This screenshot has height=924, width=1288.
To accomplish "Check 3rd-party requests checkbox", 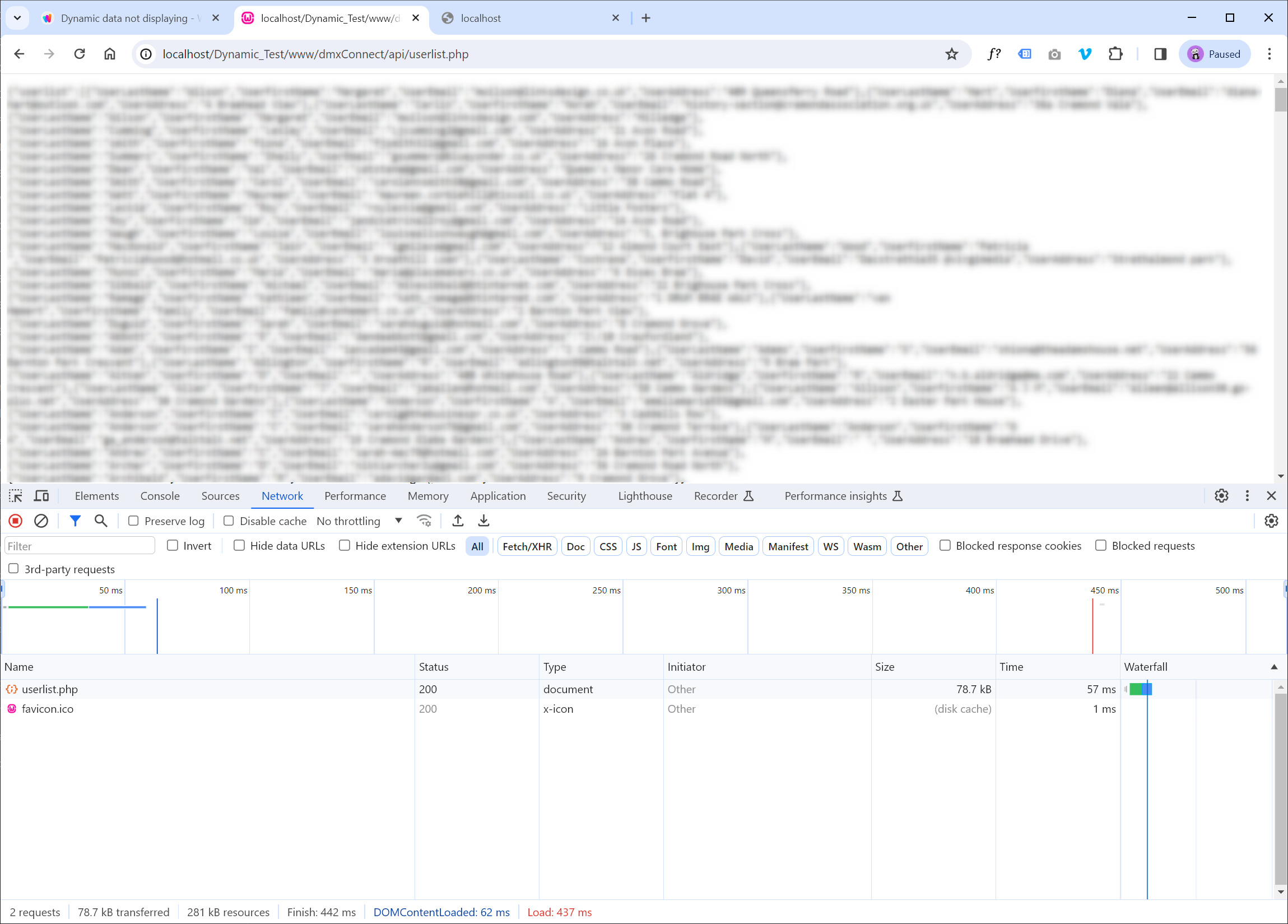I will coord(13,569).
